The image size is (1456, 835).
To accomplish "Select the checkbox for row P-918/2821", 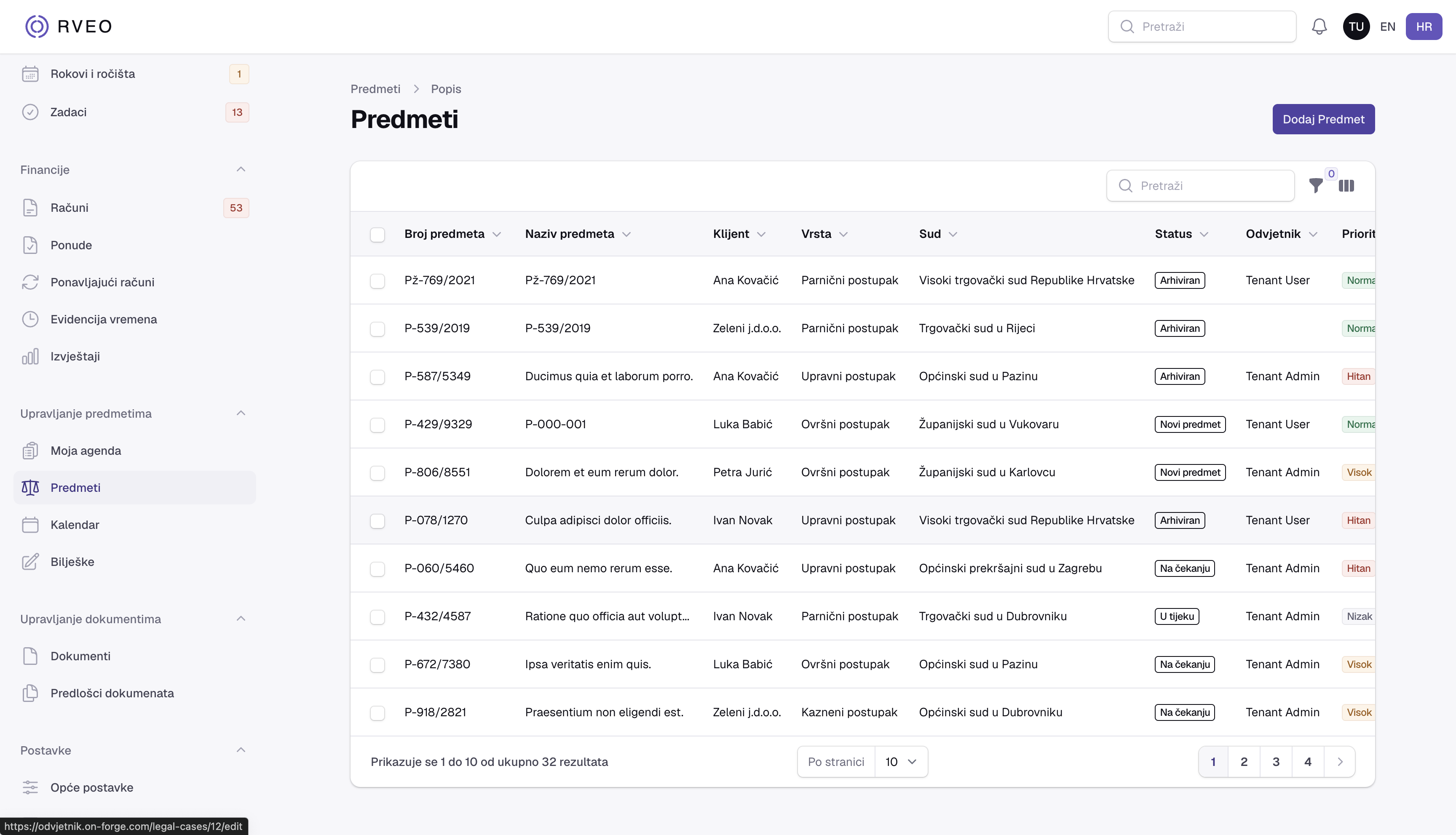I will pos(377,713).
